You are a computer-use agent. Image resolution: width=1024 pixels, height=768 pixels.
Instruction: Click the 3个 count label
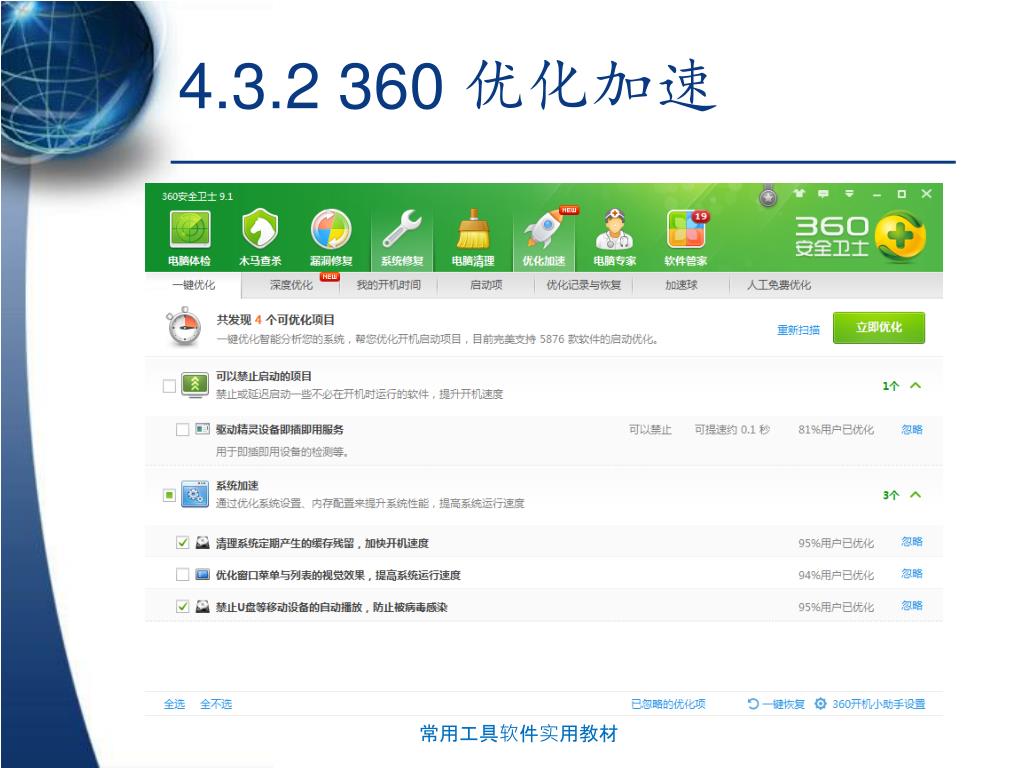[x=891, y=495]
